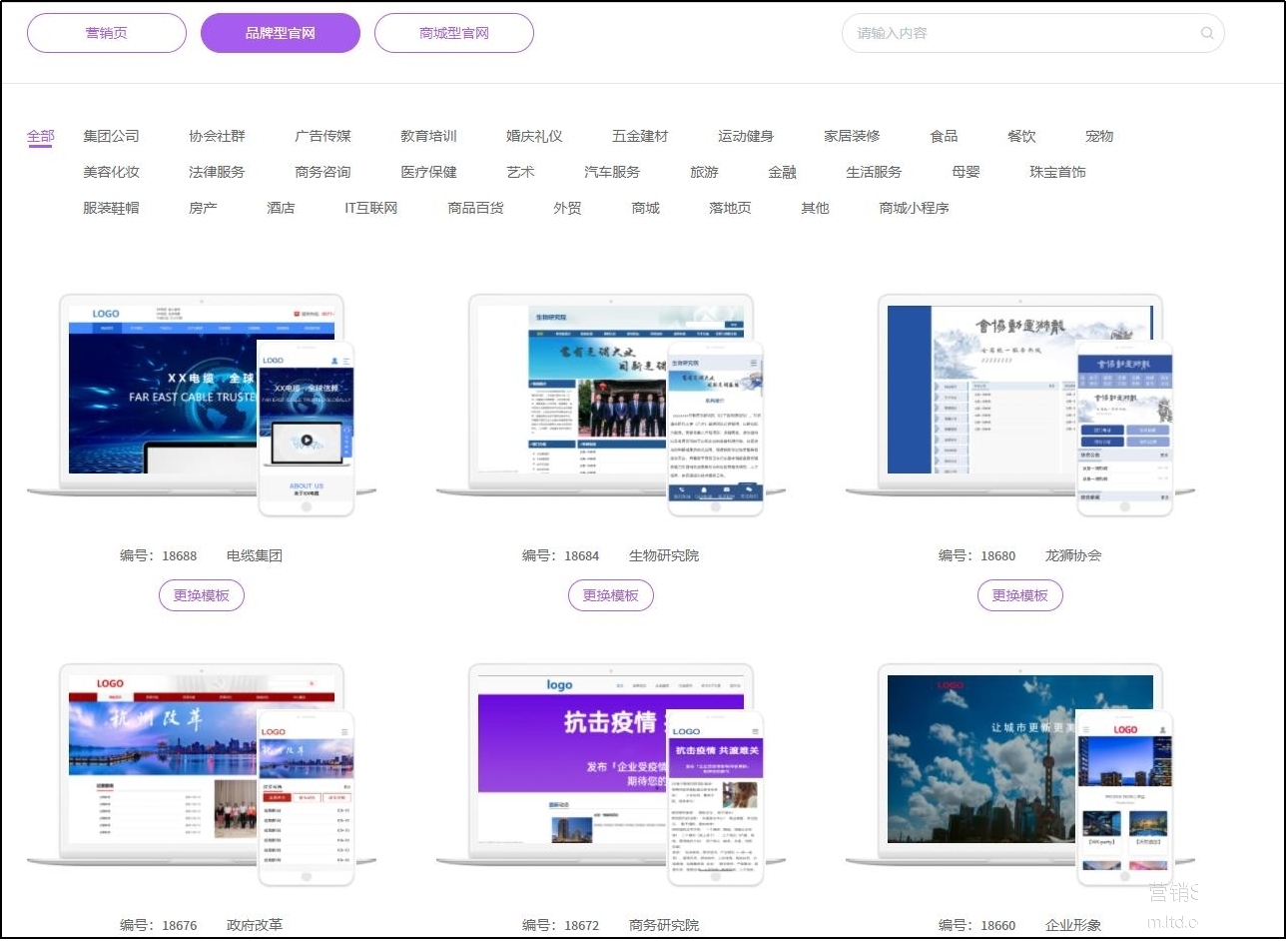Select the 品牌型官网 tab
The width and height of the screenshot is (1288, 941).
(281, 33)
